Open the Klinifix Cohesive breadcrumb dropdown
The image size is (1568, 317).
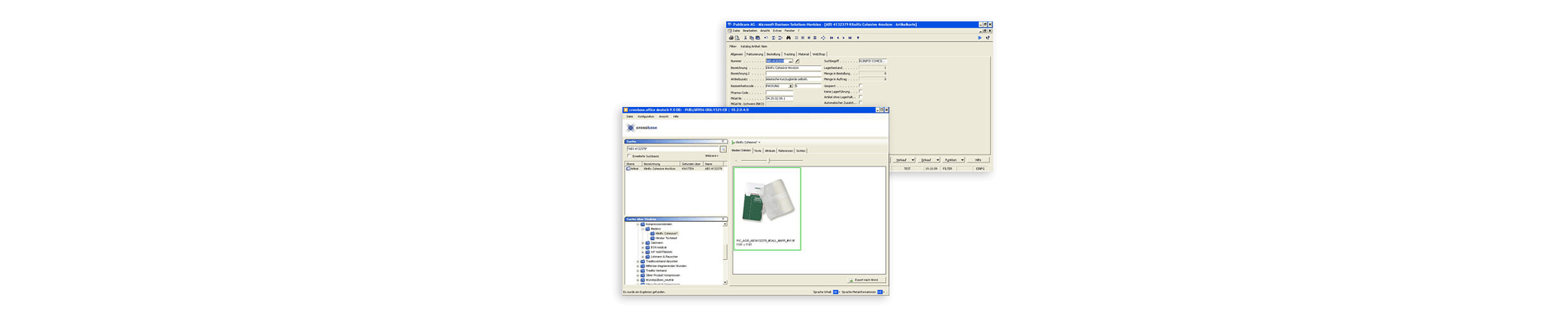(x=759, y=143)
